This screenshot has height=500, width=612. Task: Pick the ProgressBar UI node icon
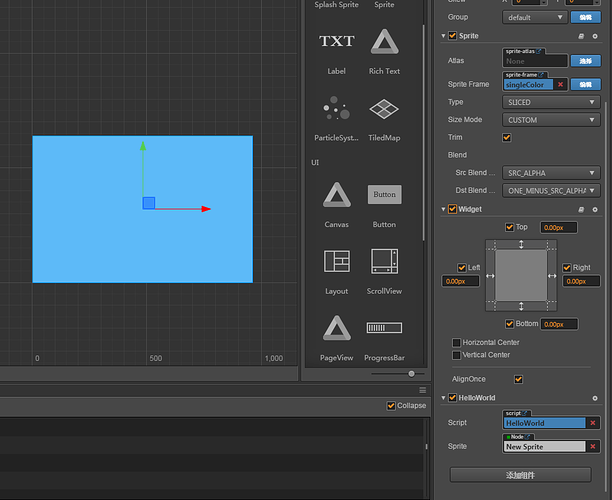(384, 327)
